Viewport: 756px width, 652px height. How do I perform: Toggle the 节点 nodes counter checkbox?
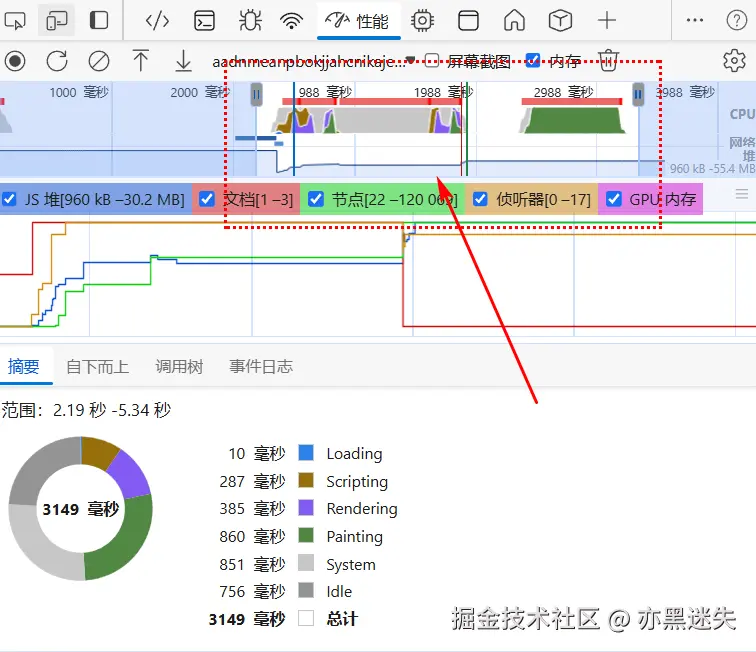point(316,199)
